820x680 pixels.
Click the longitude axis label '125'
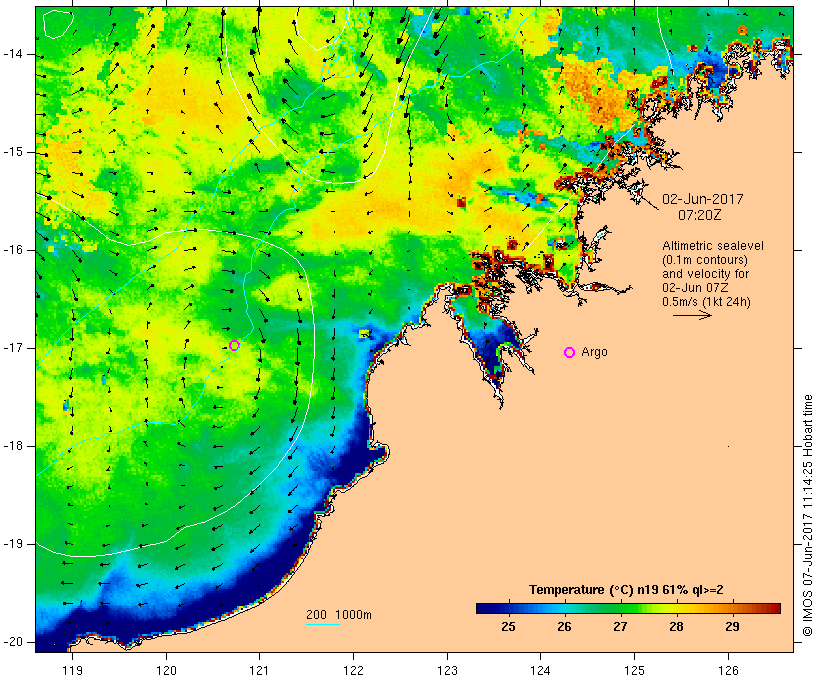pos(634,670)
